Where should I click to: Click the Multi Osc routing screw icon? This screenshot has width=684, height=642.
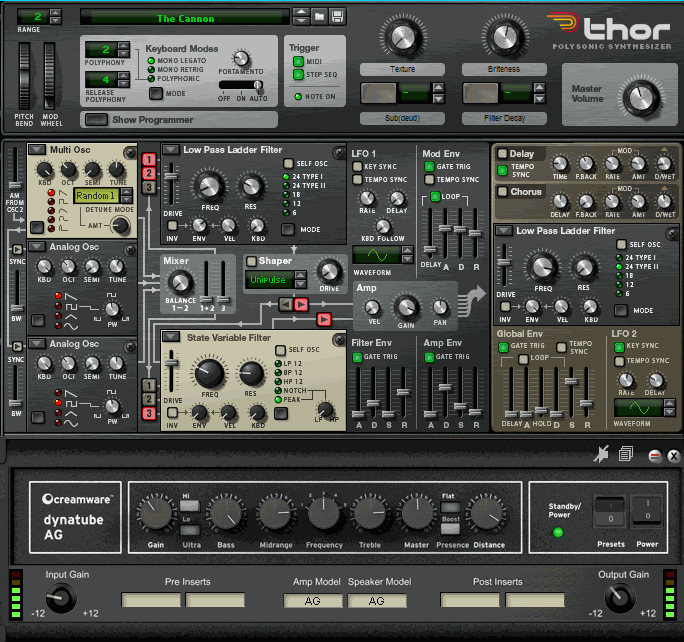pos(130,153)
